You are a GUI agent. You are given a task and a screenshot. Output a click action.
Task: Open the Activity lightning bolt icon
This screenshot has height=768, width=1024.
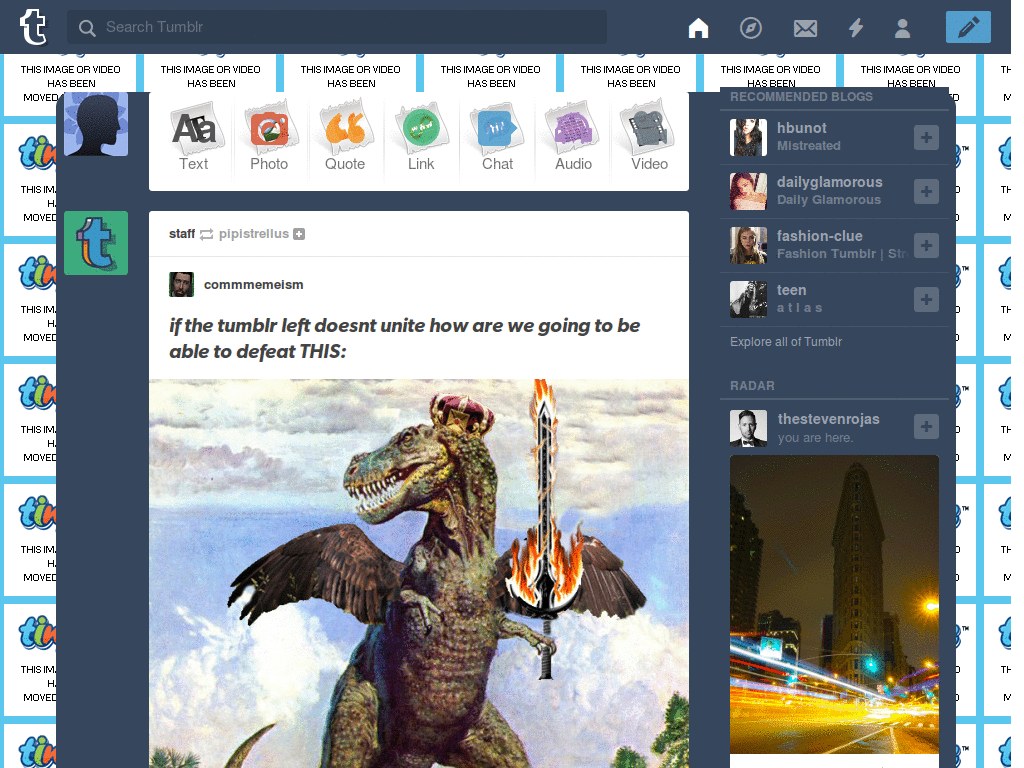856,28
